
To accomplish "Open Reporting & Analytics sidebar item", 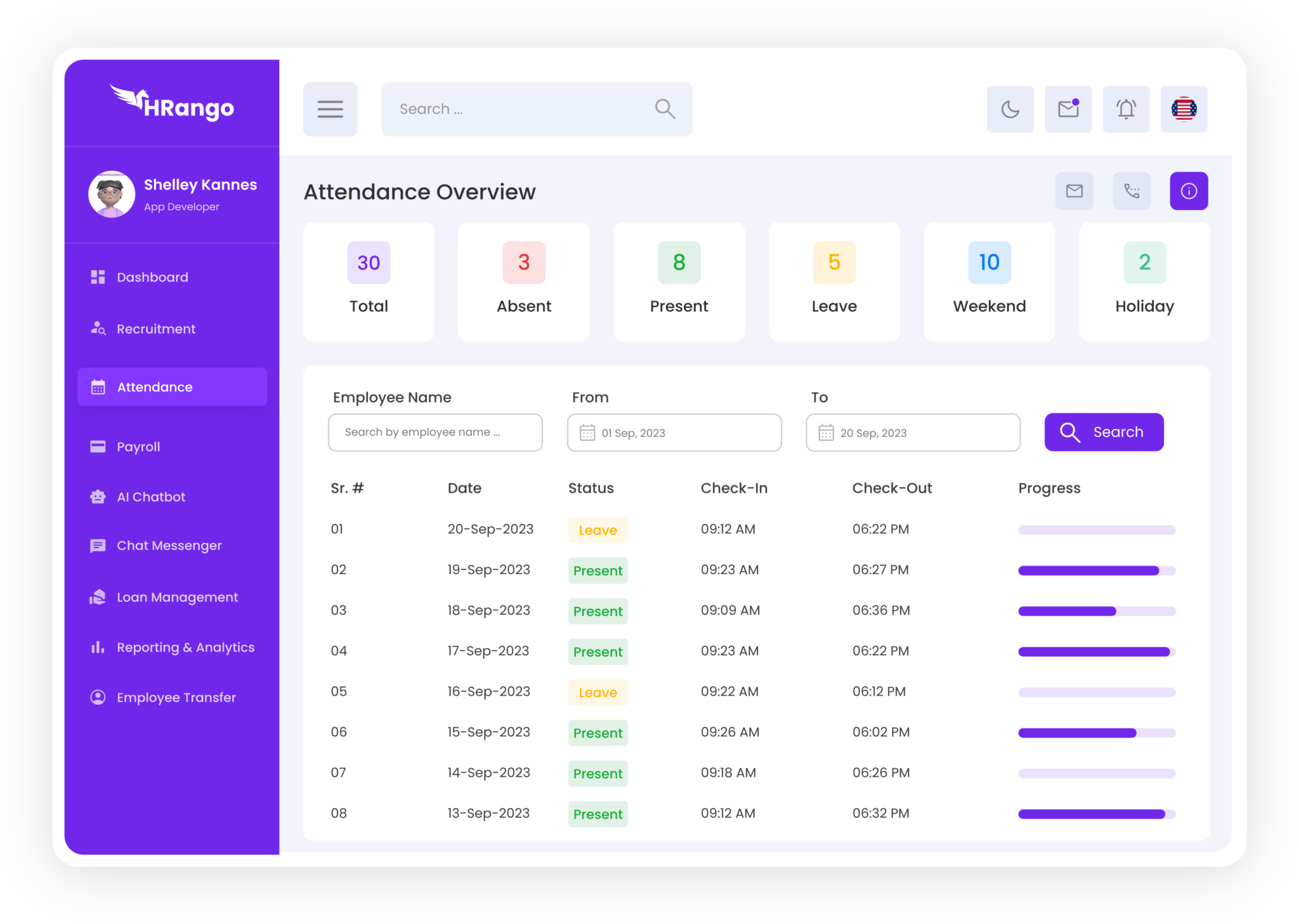I will point(185,647).
